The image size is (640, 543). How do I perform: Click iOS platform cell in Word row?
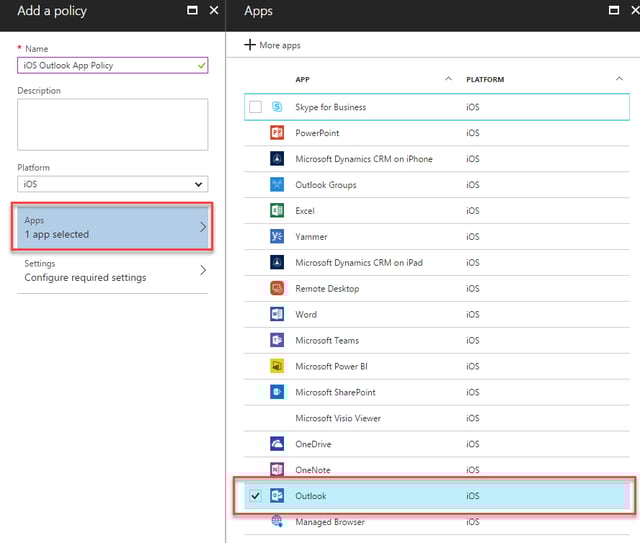coord(473,314)
